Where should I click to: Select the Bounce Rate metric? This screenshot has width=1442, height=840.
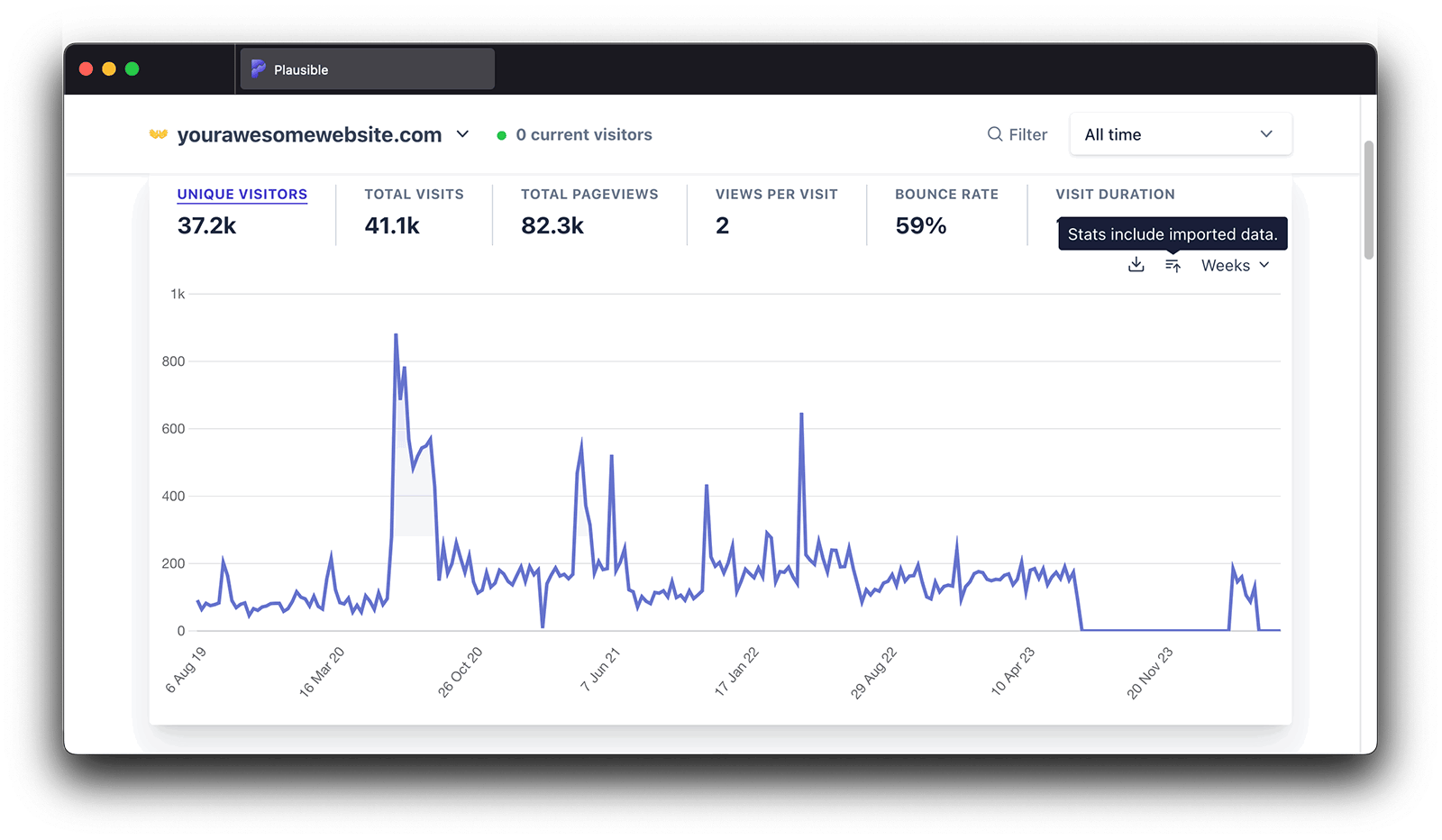coord(946,194)
